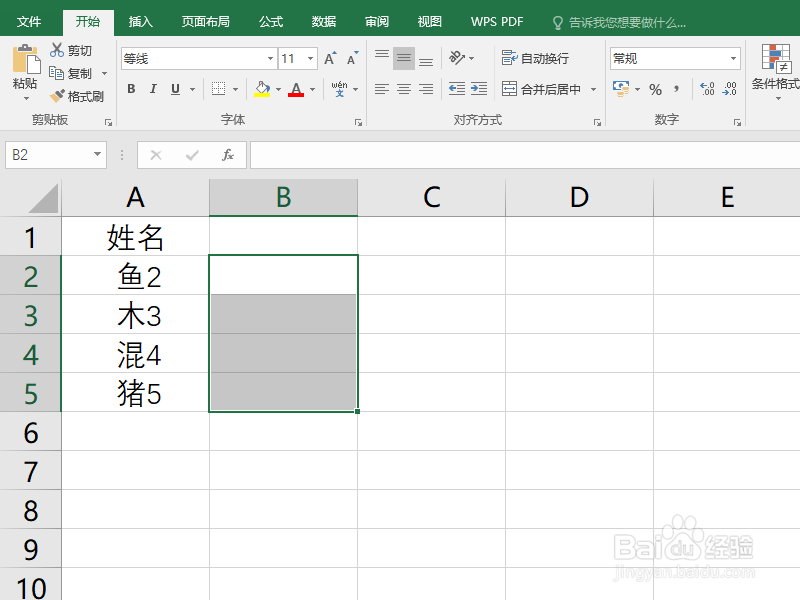800x600 pixels.
Task: Expand the underline style dropdown arrow
Action: pos(192,89)
